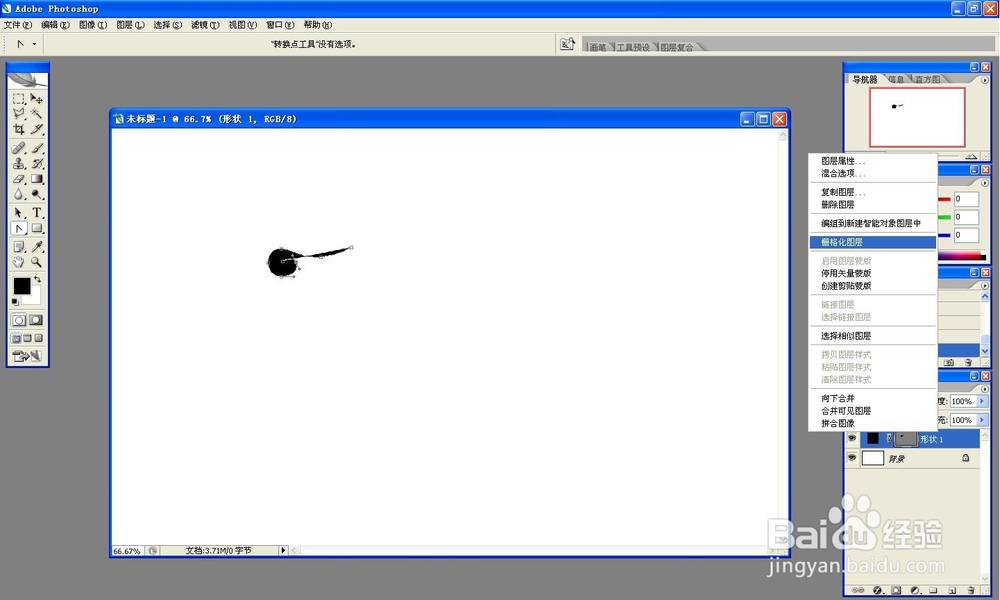Hide the 形状 1 layer visibility eye
Viewport: 1000px width, 600px height.
click(x=851, y=439)
